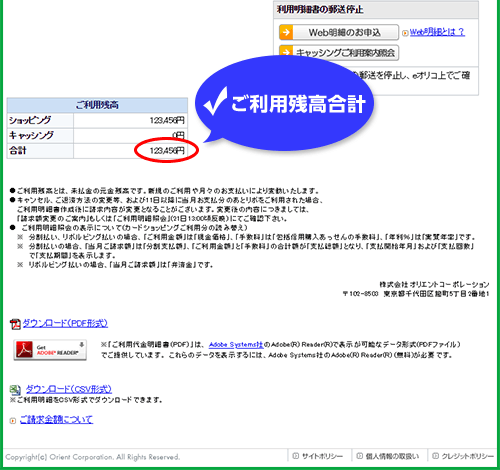Image resolution: width=500 pixels, height=470 pixels.
Task: Open the Web明細とは？ link
Action: [x=437, y=32]
